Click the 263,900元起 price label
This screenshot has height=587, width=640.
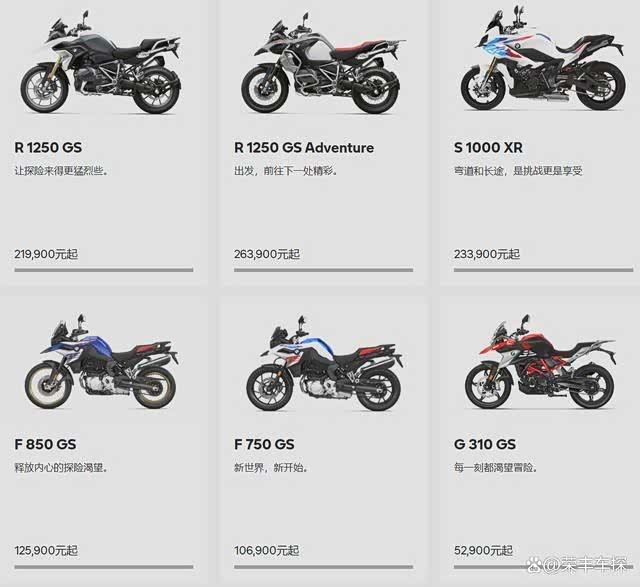point(267,254)
